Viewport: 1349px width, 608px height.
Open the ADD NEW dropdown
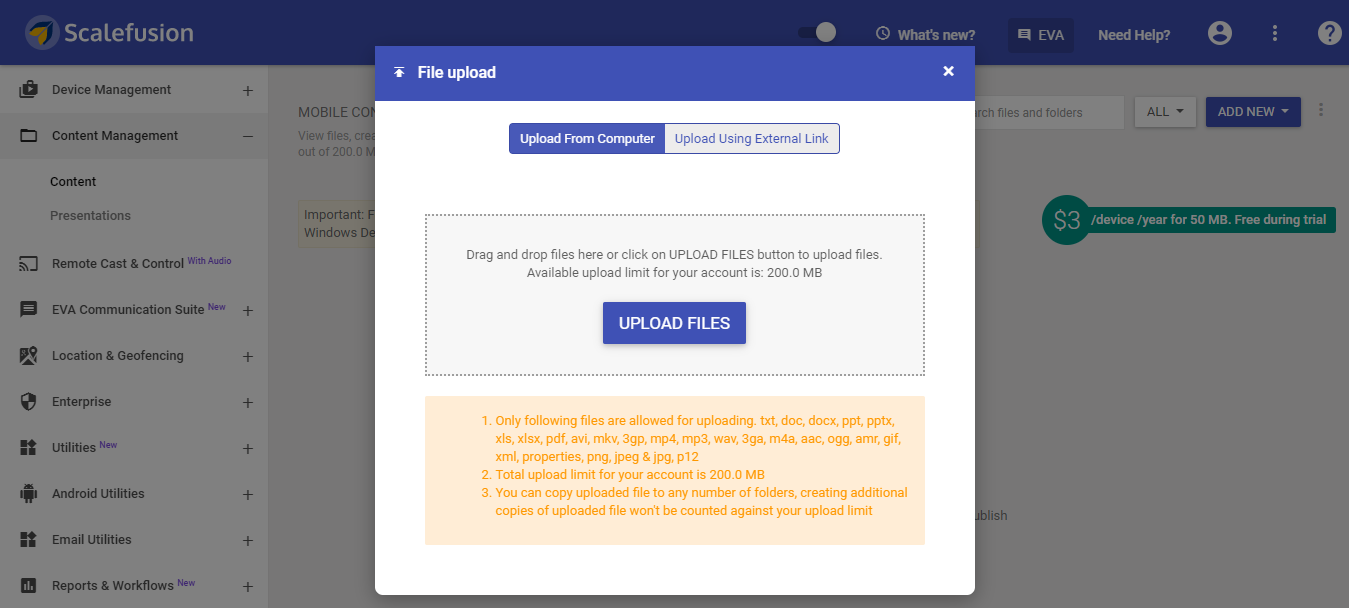pyautogui.click(x=1252, y=112)
